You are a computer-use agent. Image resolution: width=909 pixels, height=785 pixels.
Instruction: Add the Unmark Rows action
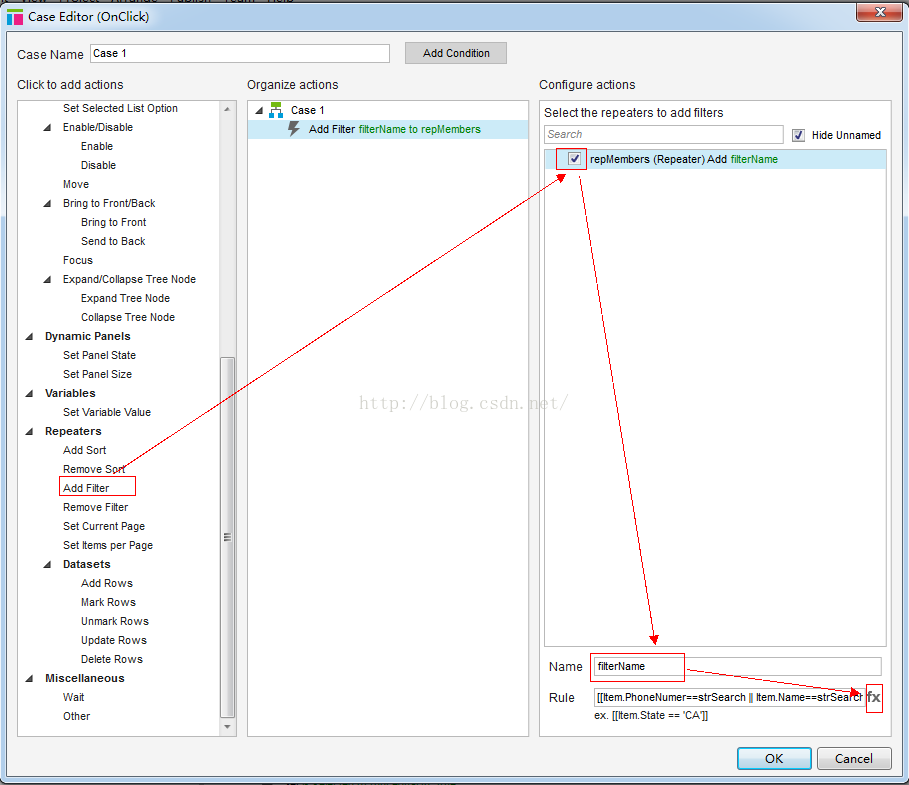(x=115, y=622)
